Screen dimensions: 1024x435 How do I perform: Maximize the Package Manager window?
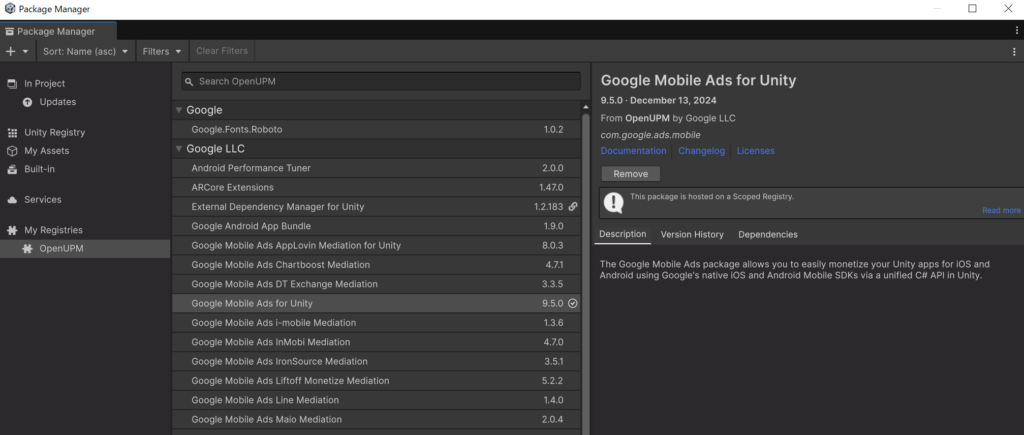[972, 8]
